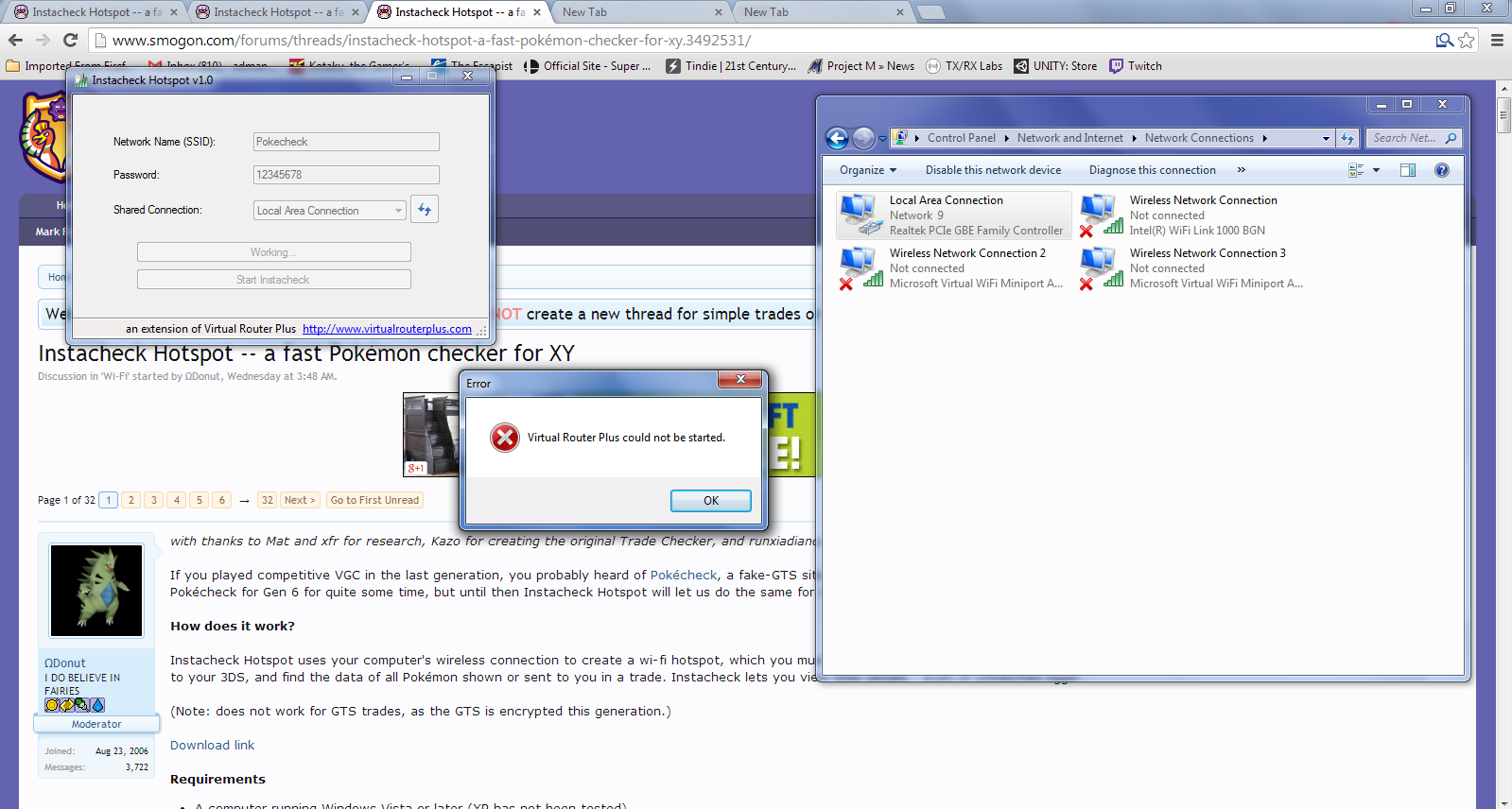Select the Local Area Connection adapter icon
The width and height of the screenshot is (1512, 809).
(x=860, y=215)
